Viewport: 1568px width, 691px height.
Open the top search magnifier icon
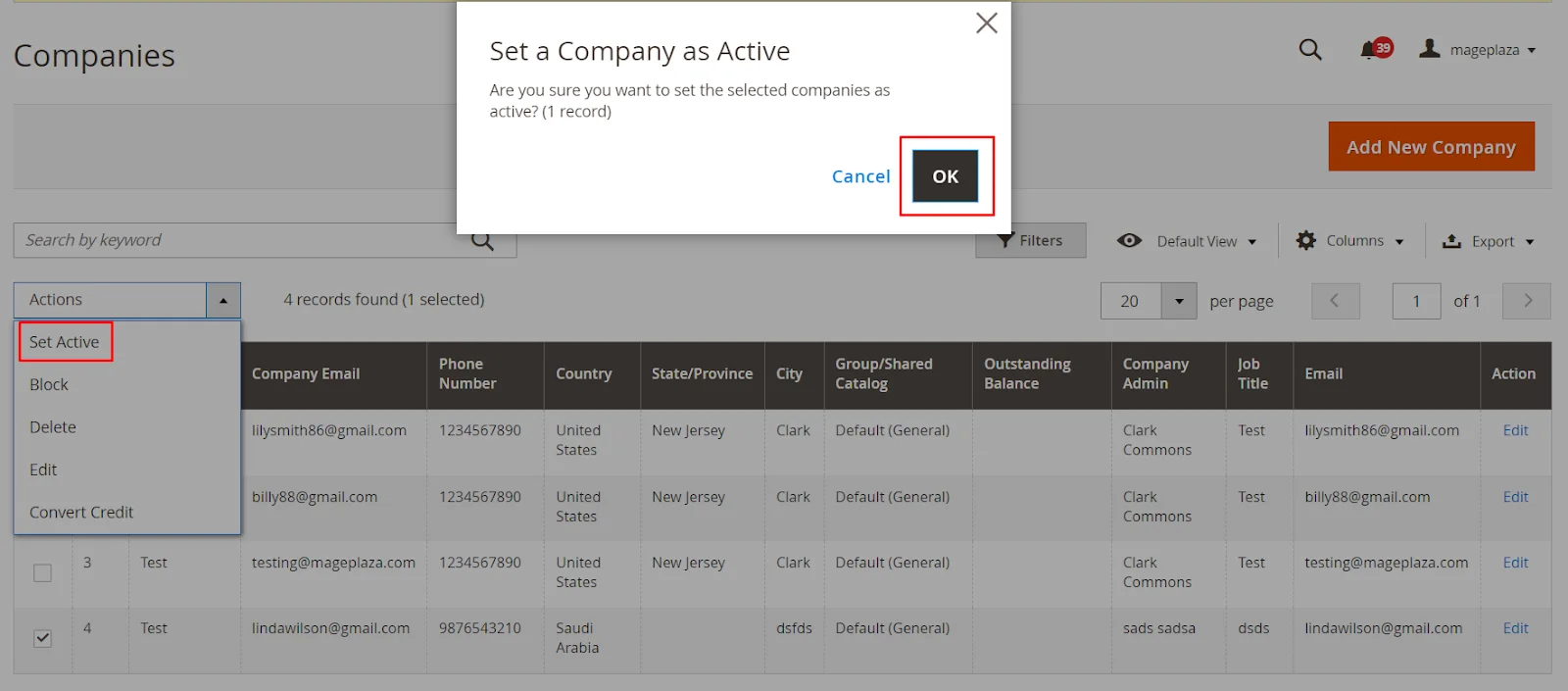1310,49
